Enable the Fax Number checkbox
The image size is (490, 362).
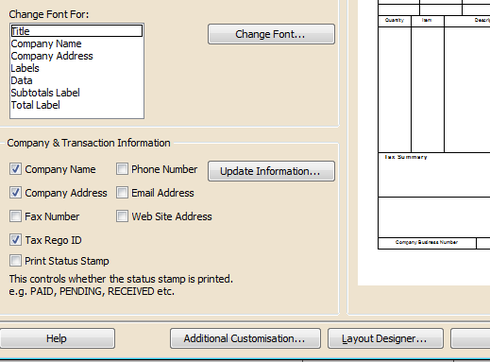[x=15, y=216]
